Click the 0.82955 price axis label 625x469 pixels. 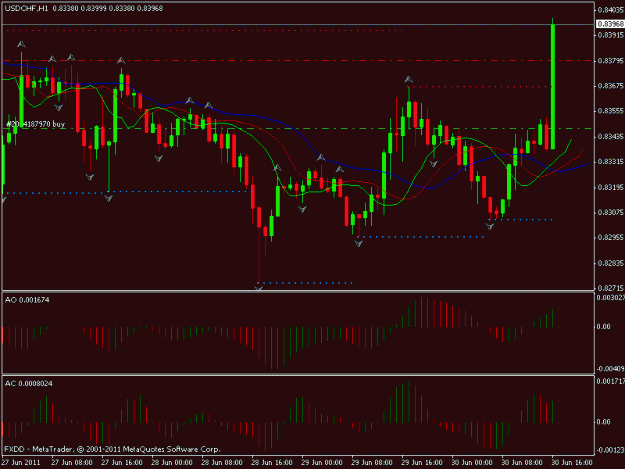611,237
